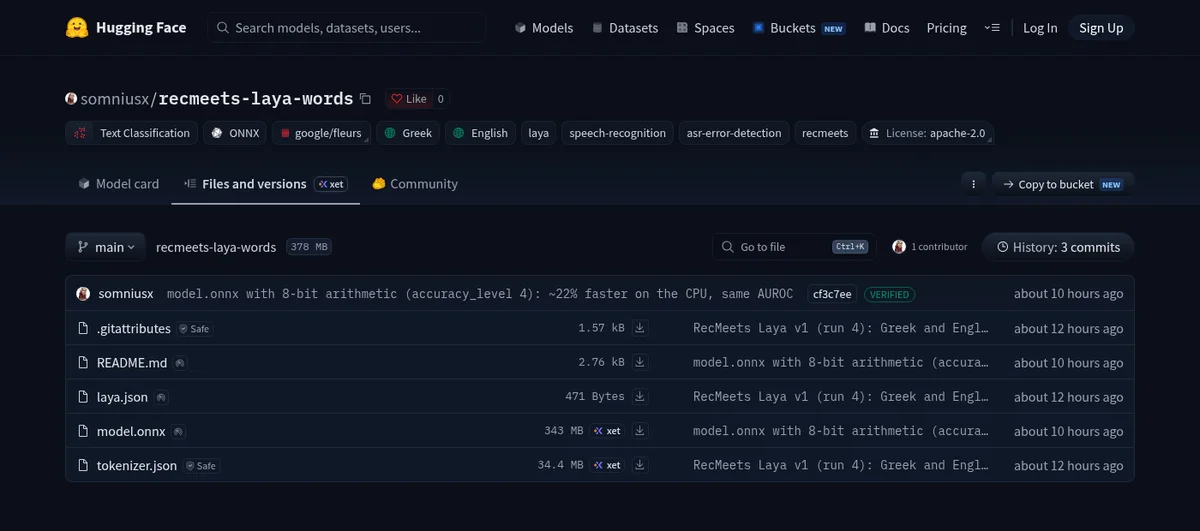
Task: Click the recmeets tag
Action: [825, 133]
